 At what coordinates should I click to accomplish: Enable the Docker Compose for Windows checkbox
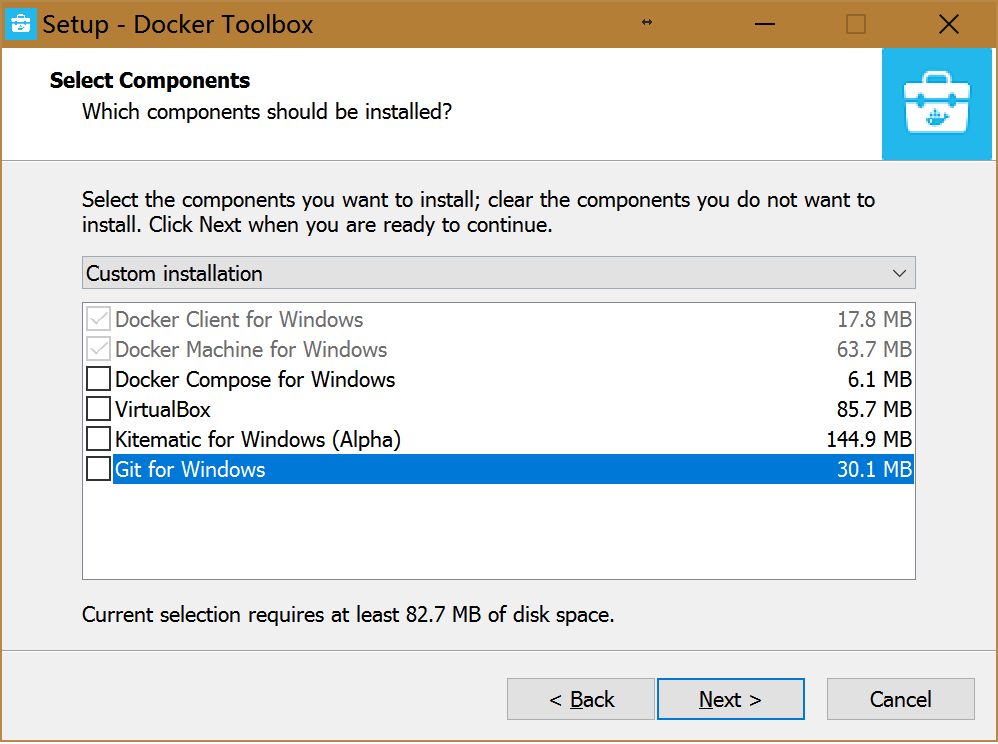[98, 380]
